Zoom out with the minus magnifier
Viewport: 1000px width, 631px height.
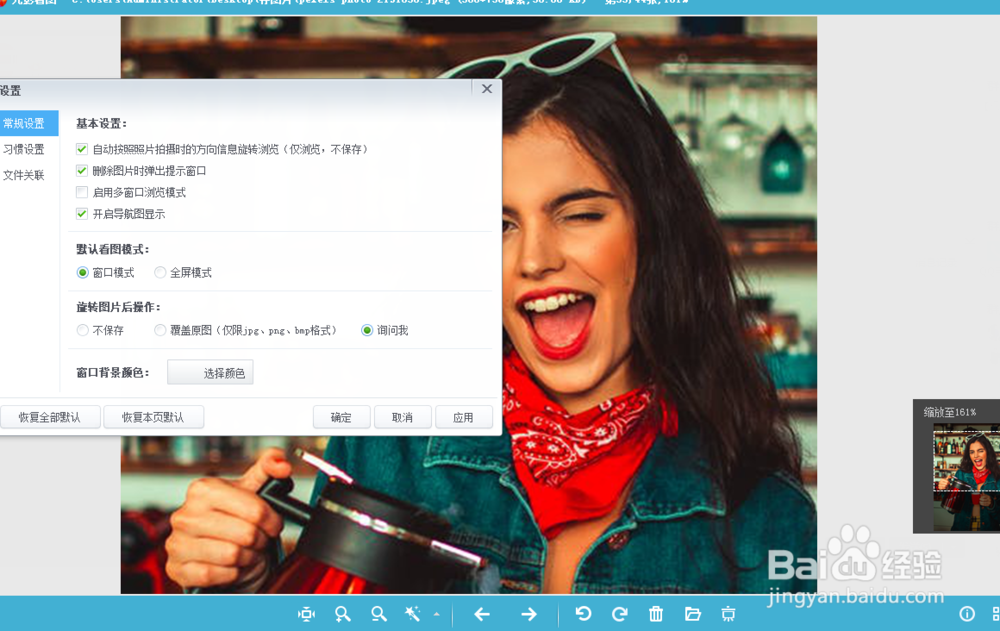(x=379, y=614)
